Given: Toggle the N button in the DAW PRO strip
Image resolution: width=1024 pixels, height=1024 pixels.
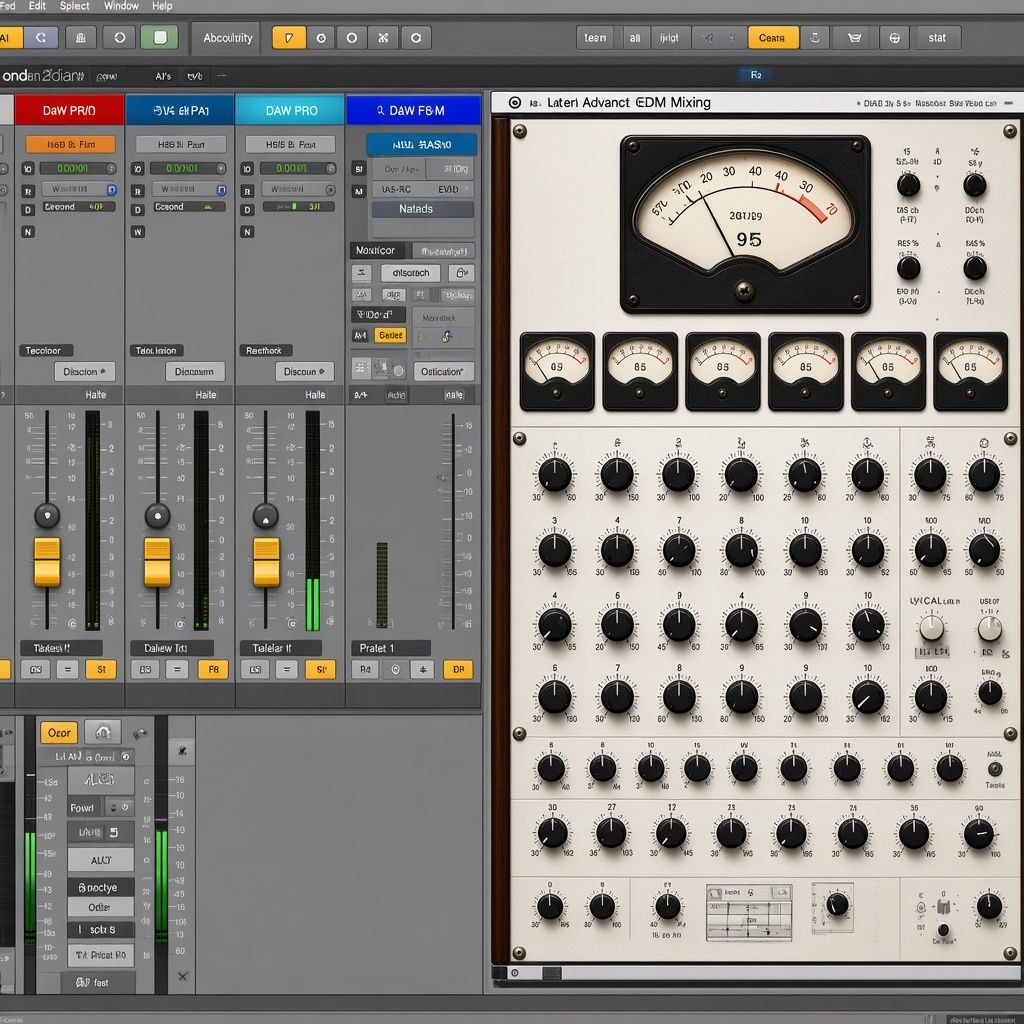Looking at the screenshot, I should point(247,232).
